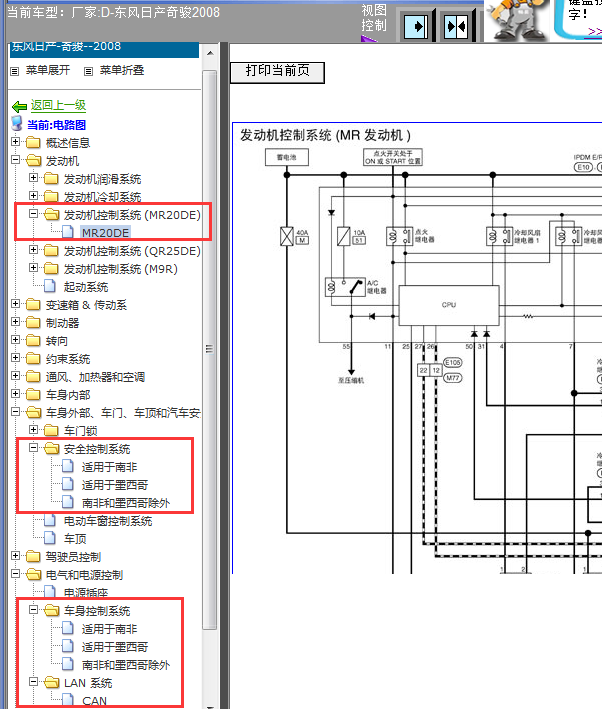This screenshot has width=602, height=709.
Task: Open 适用于南非 under 安全控制系统
Action: click(x=109, y=467)
